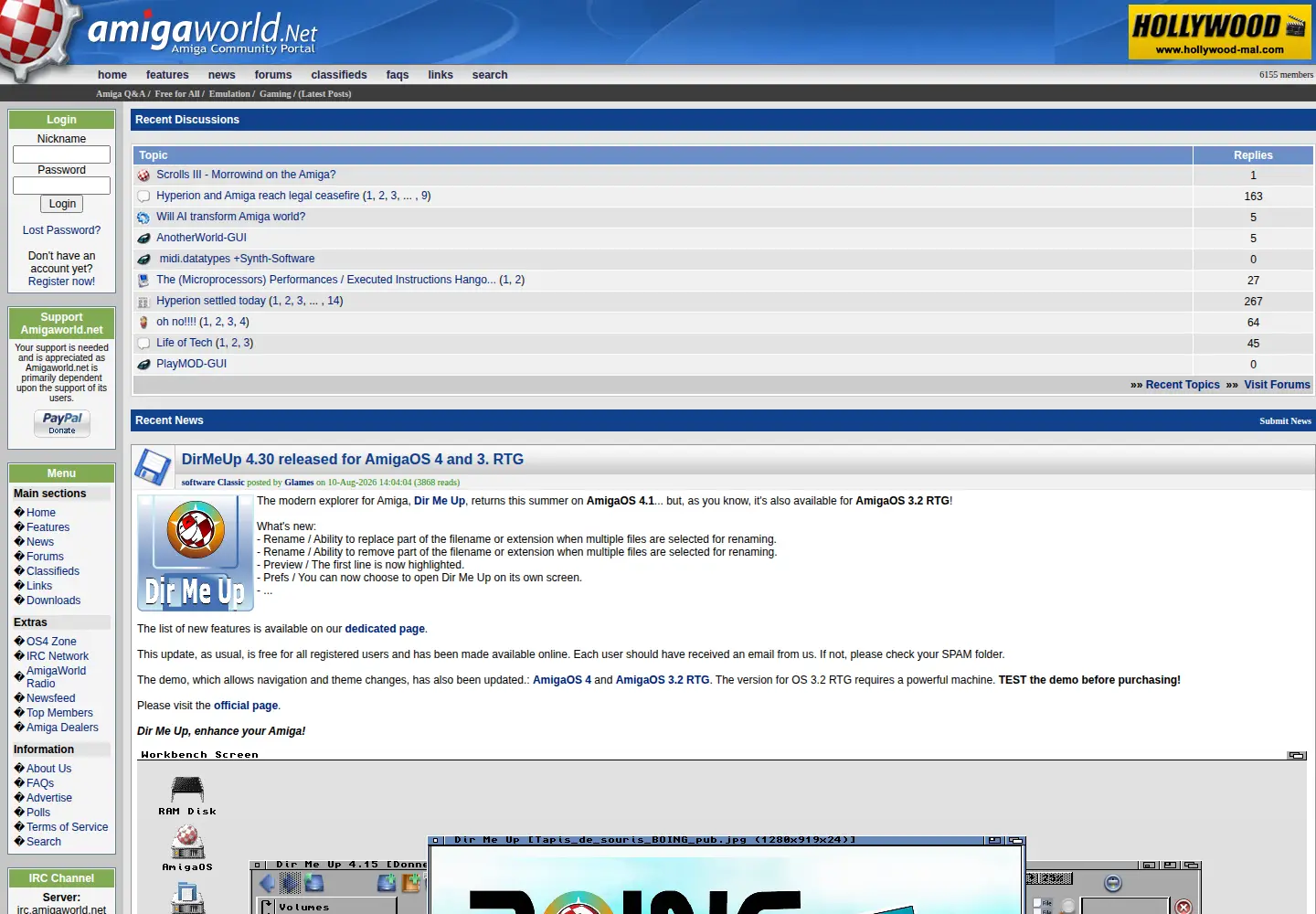The height and width of the screenshot is (914, 1316).
Task: Click the Replies column header
Action: click(1253, 155)
